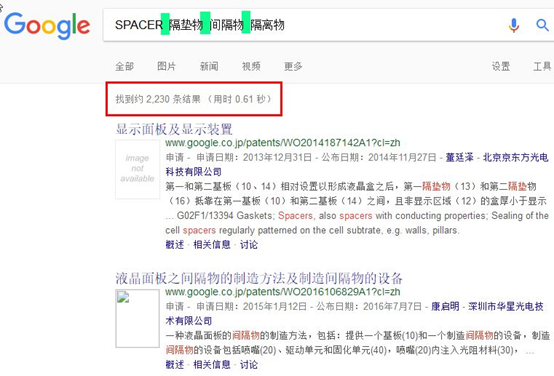Select the 全部 tab

(x=124, y=66)
